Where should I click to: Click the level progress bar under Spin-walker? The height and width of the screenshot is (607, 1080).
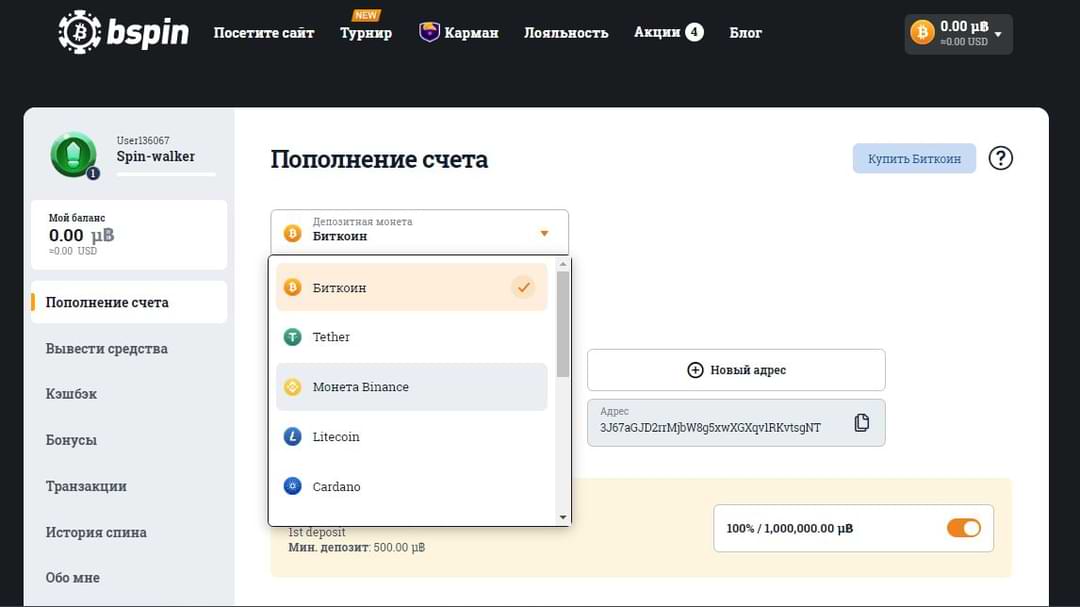pyautogui.click(x=166, y=174)
